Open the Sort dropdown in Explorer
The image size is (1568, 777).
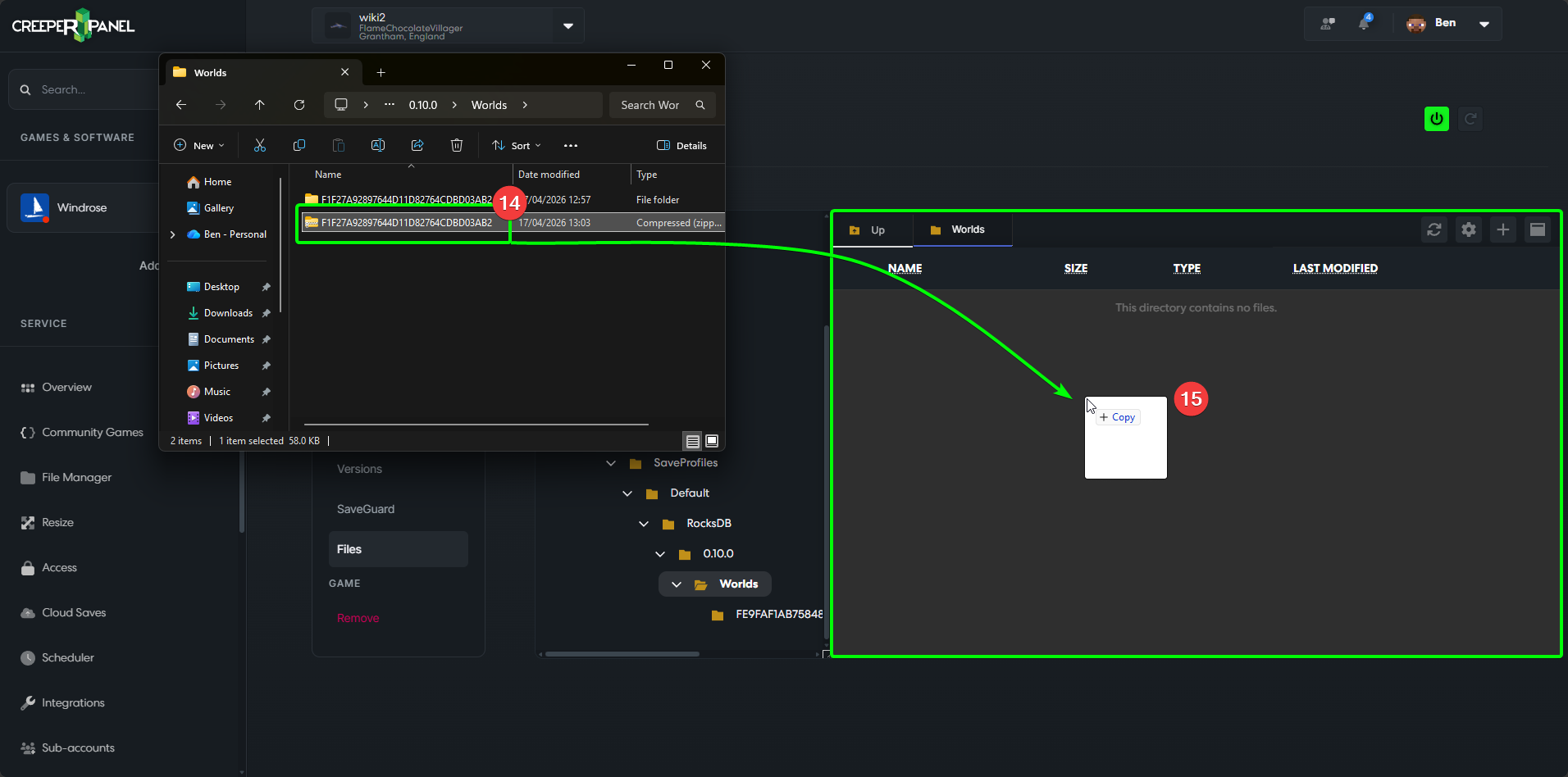pyautogui.click(x=517, y=146)
